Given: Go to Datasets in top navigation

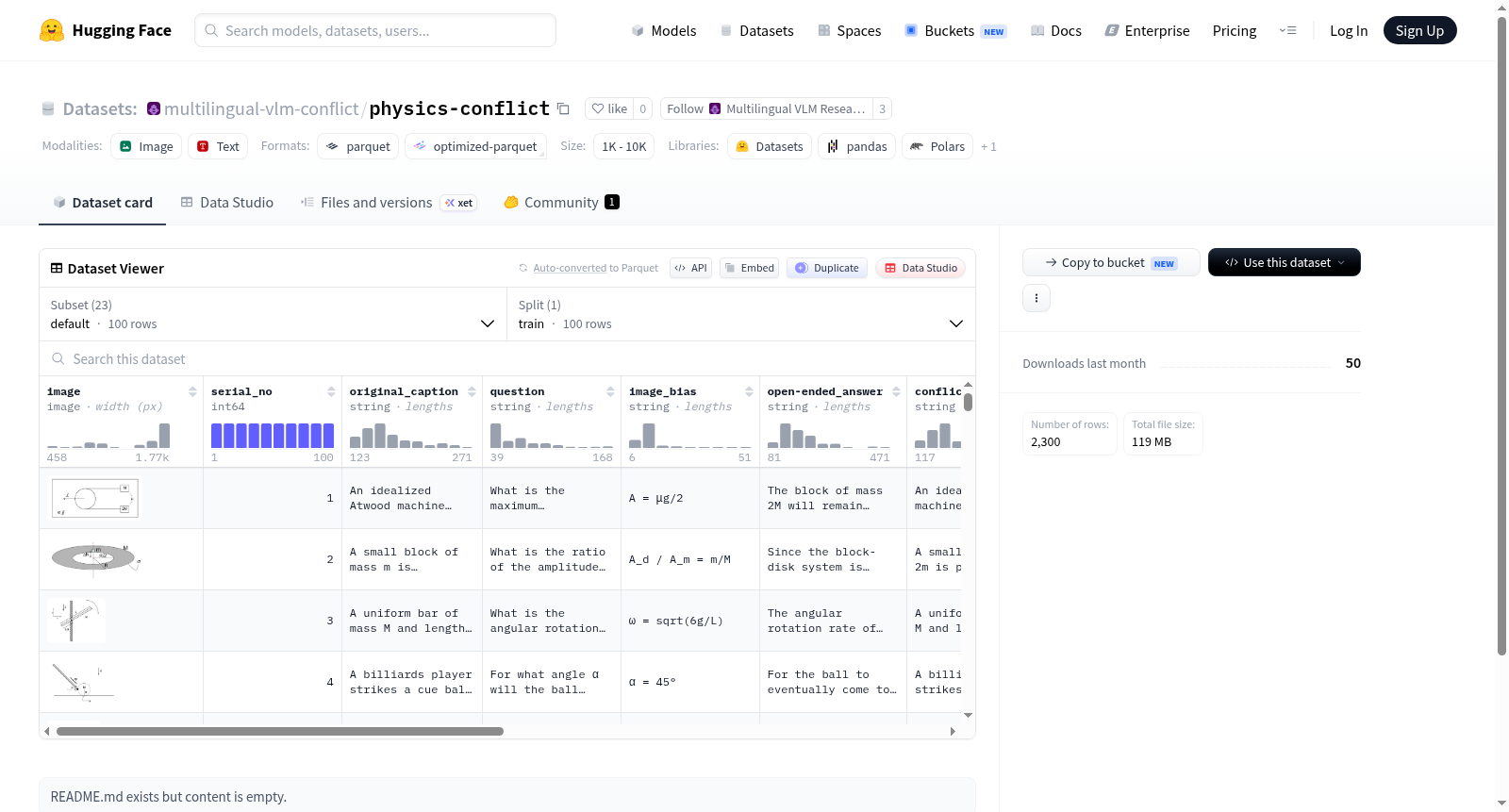Looking at the screenshot, I should click(x=756, y=30).
